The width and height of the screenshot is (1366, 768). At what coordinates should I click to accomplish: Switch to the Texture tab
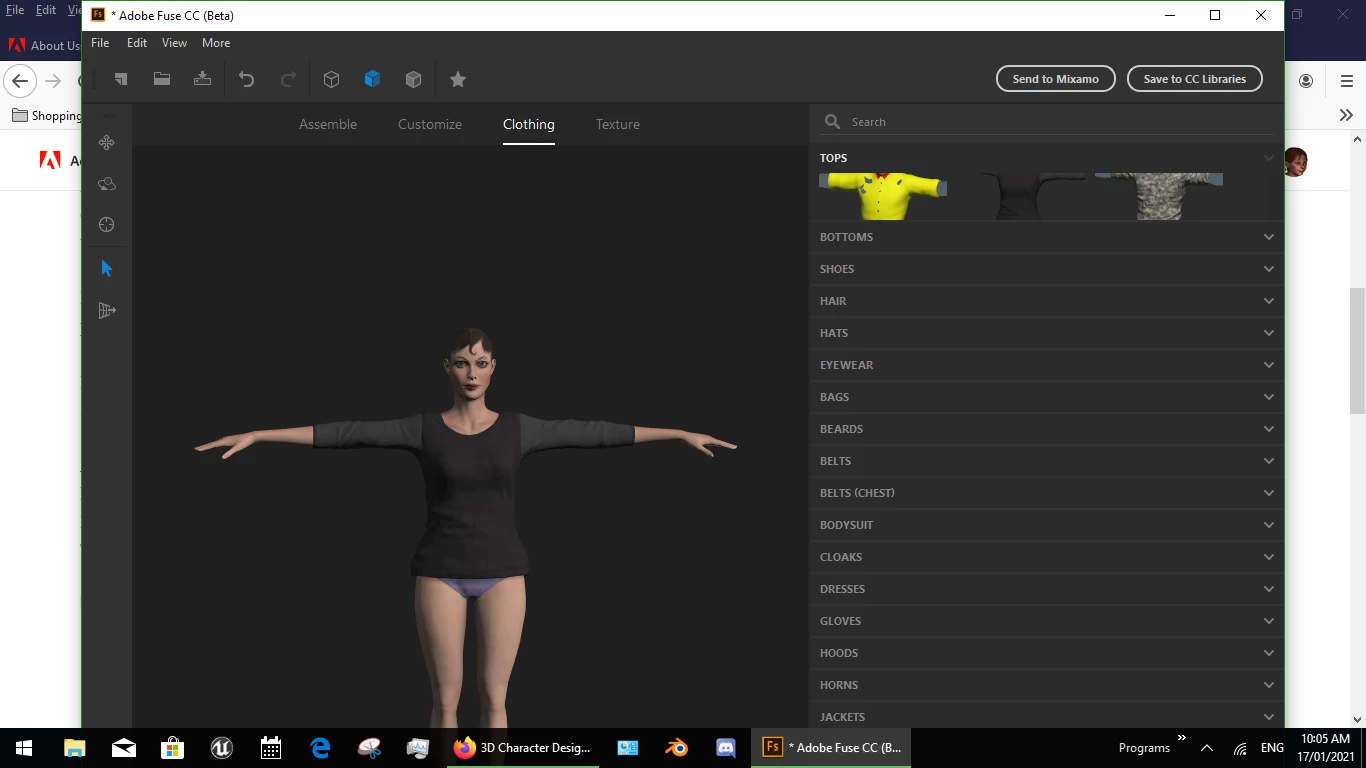pyautogui.click(x=618, y=124)
